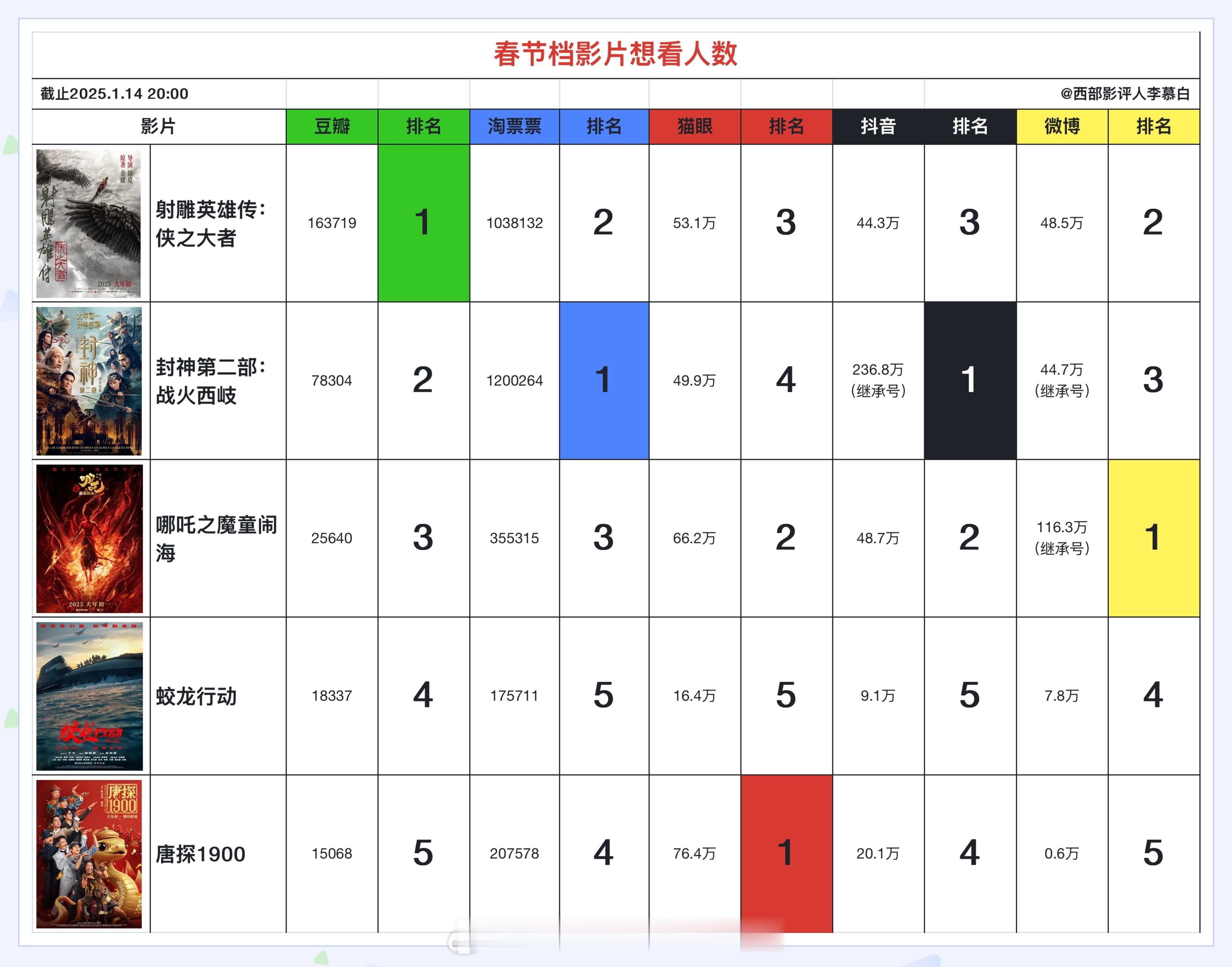Click the Maoyan value 16.4万

[694, 696]
